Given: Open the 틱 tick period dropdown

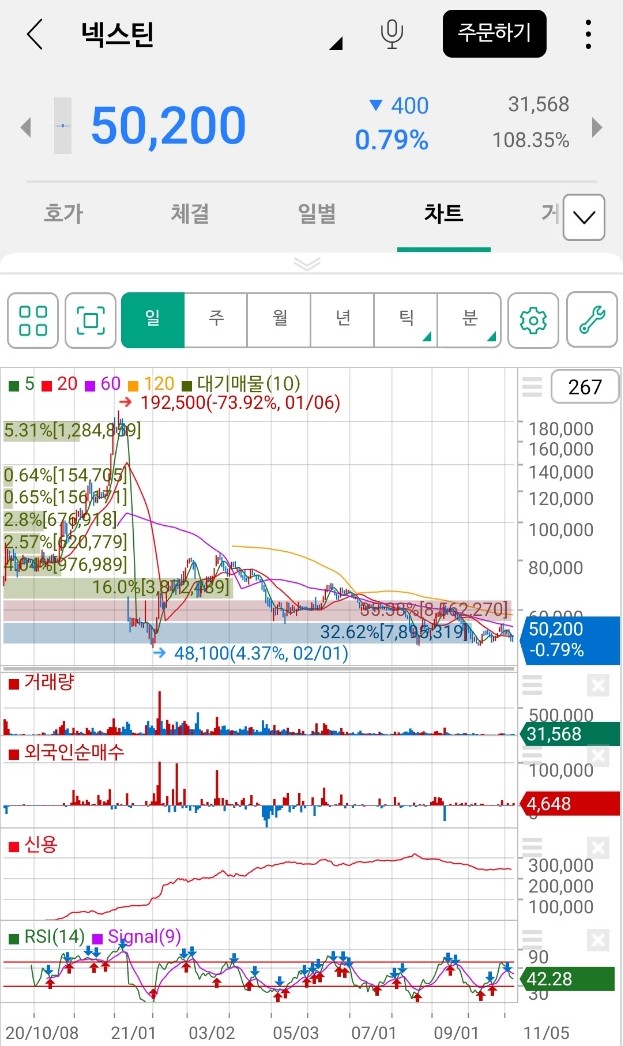Looking at the screenshot, I should (406, 320).
